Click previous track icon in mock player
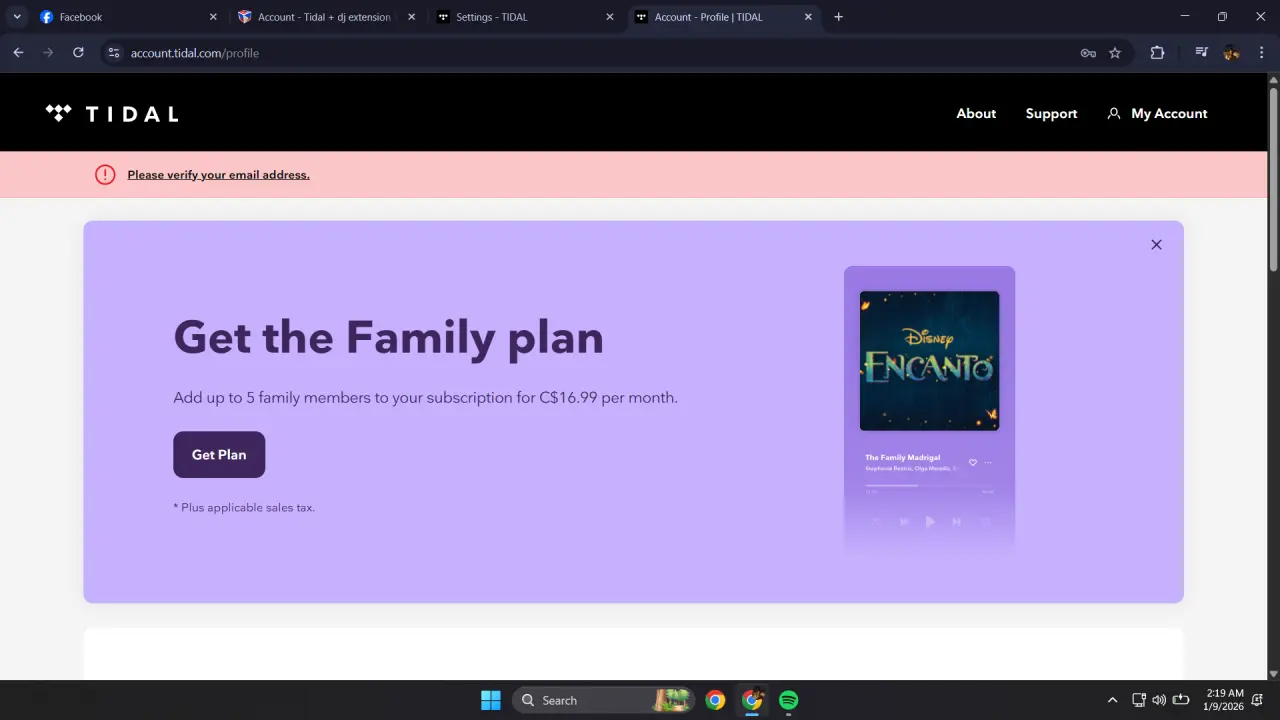This screenshot has width=1280, height=720. tap(904, 521)
